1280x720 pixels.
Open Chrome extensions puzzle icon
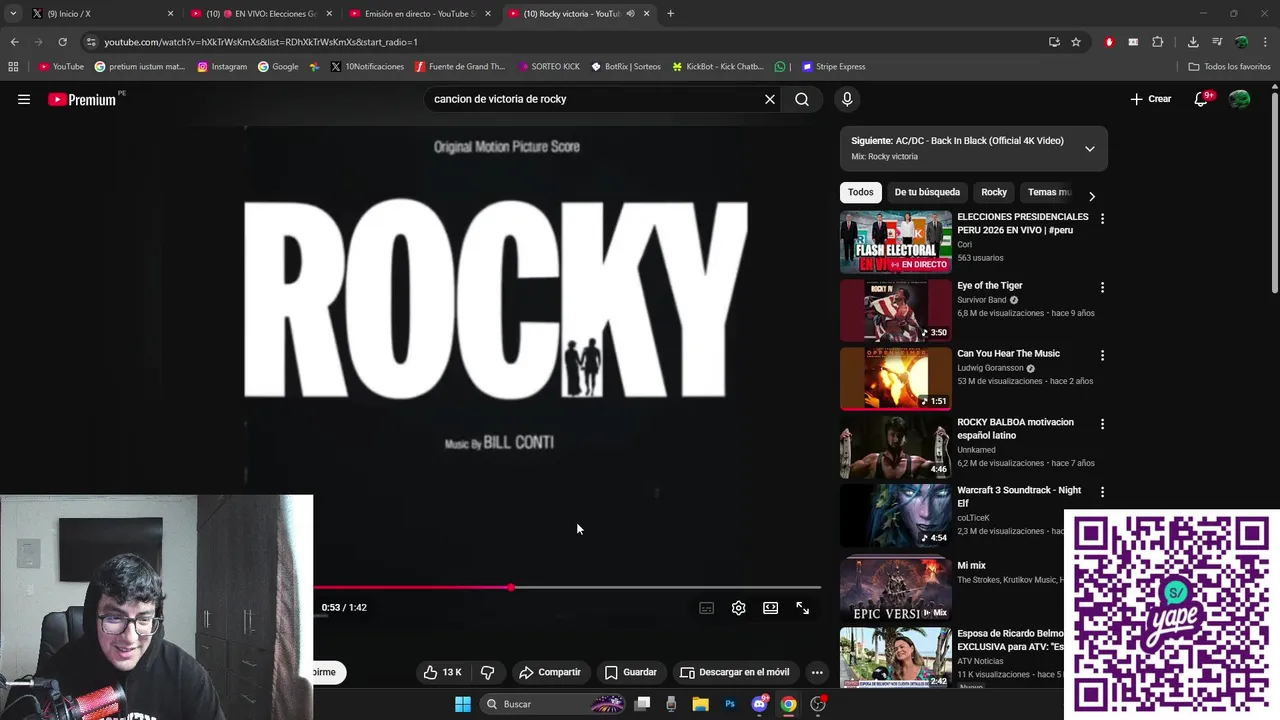1158,42
